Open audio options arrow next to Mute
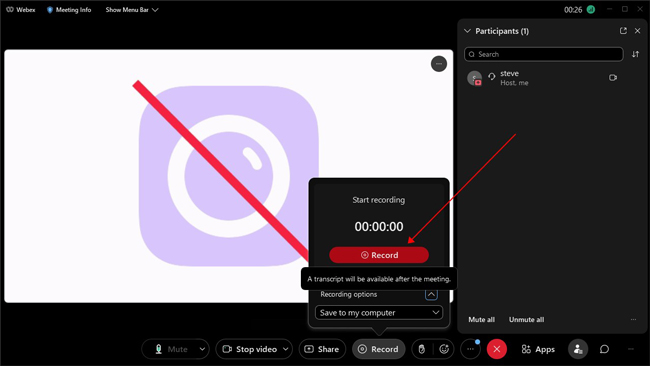The image size is (650, 366). pos(202,349)
